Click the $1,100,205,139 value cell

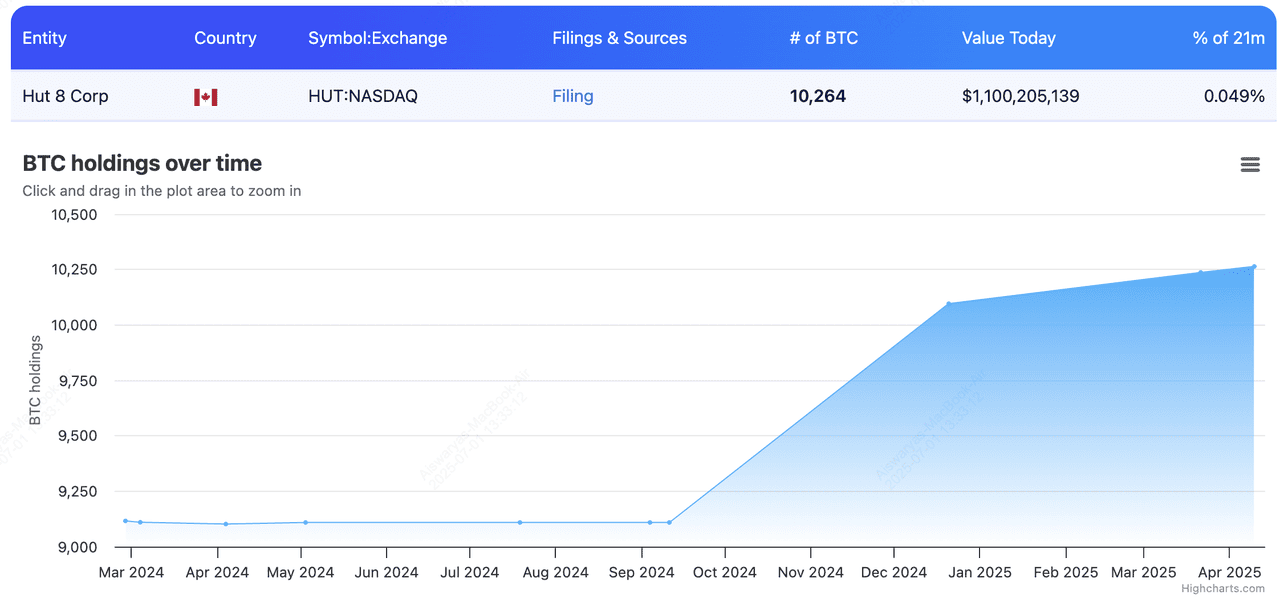coord(1020,96)
